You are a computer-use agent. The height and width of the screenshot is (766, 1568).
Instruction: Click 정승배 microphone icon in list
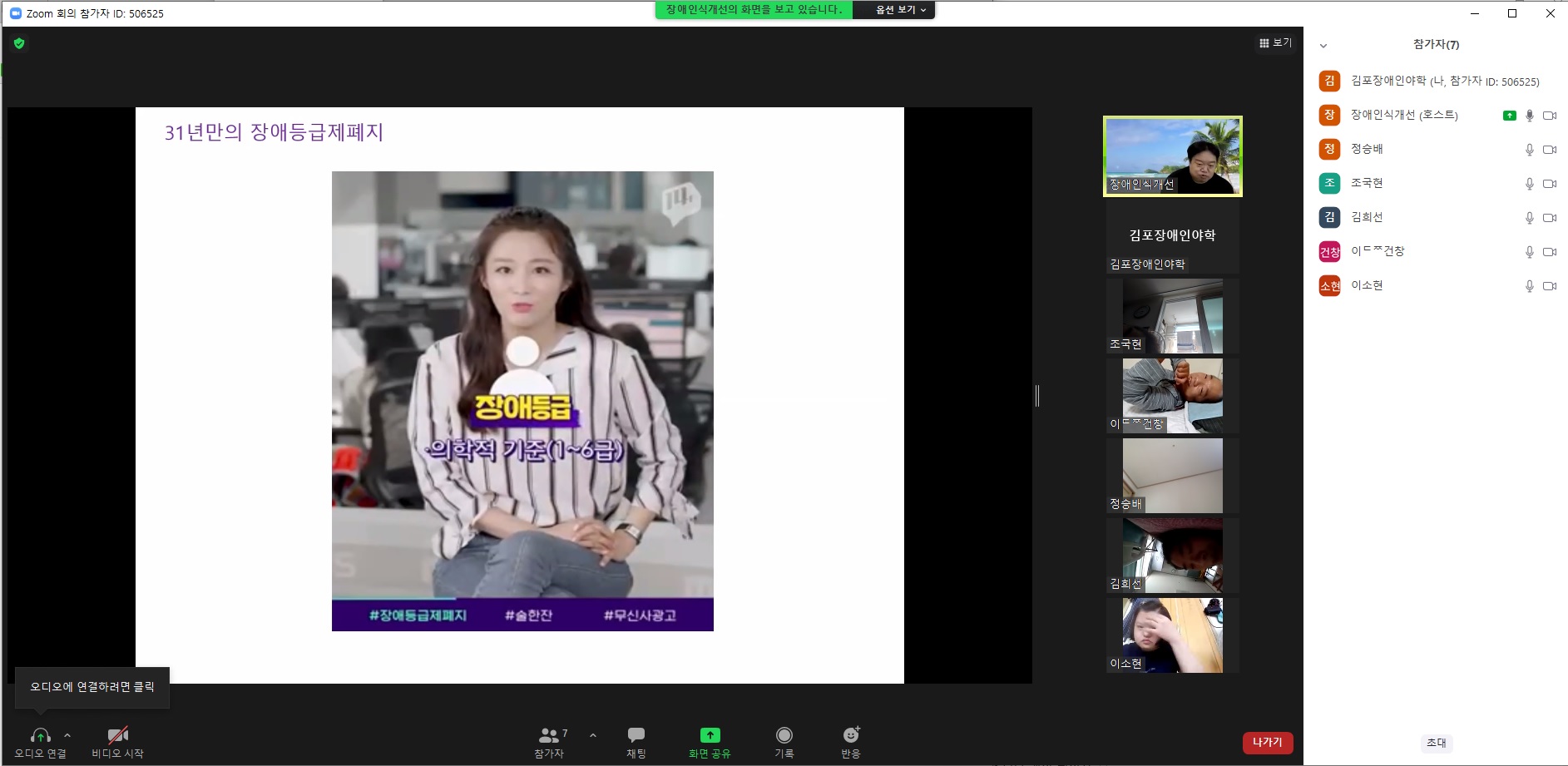[1529, 150]
